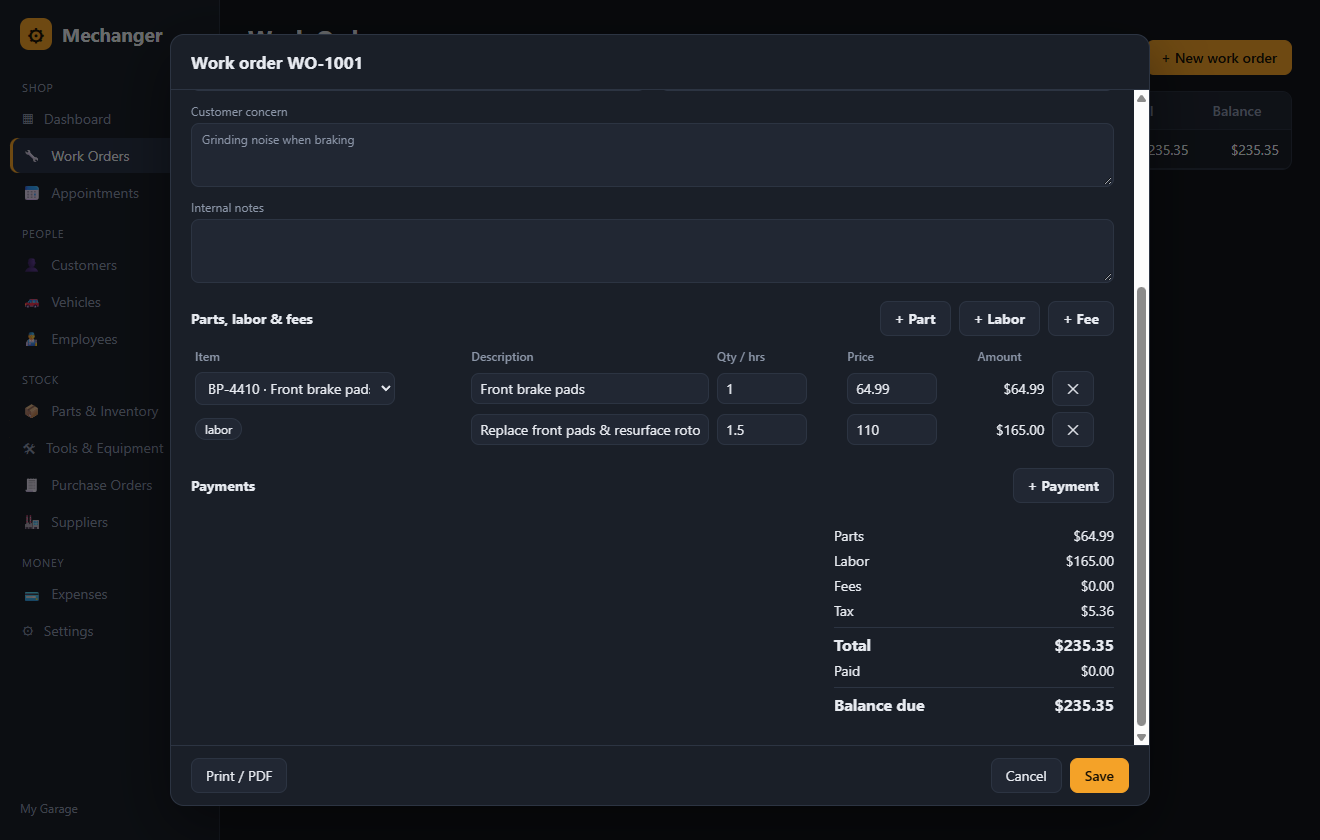Click the Suppliers factory icon

(x=32, y=522)
